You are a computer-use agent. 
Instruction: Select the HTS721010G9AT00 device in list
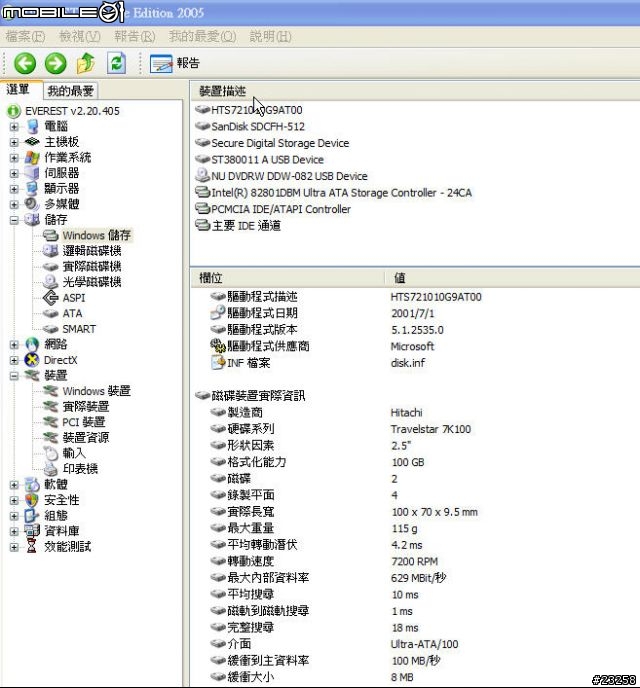[257, 110]
